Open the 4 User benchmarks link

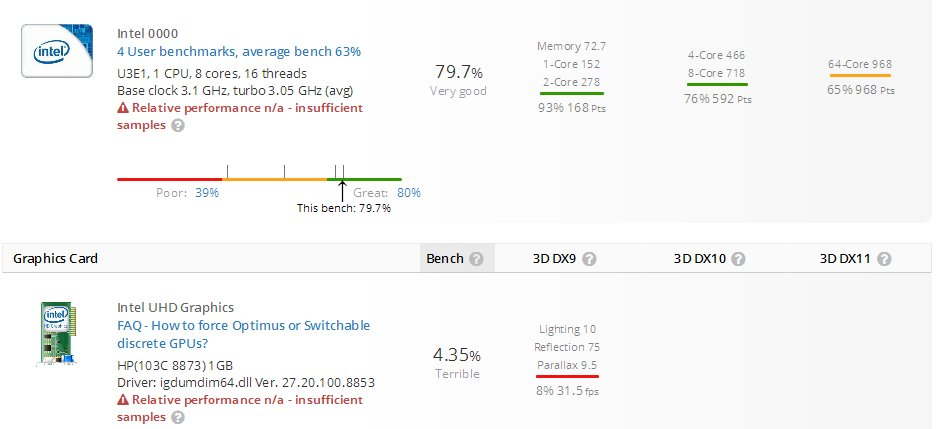239,51
